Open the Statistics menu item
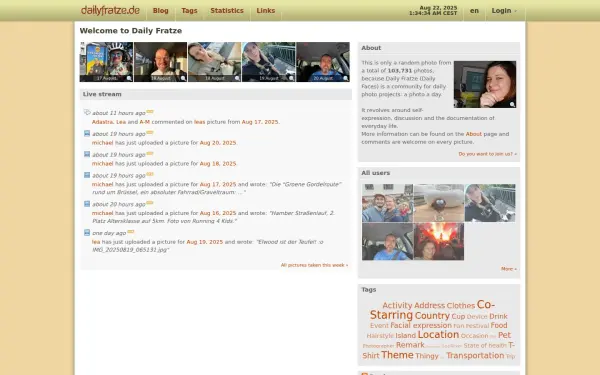 coord(227,11)
